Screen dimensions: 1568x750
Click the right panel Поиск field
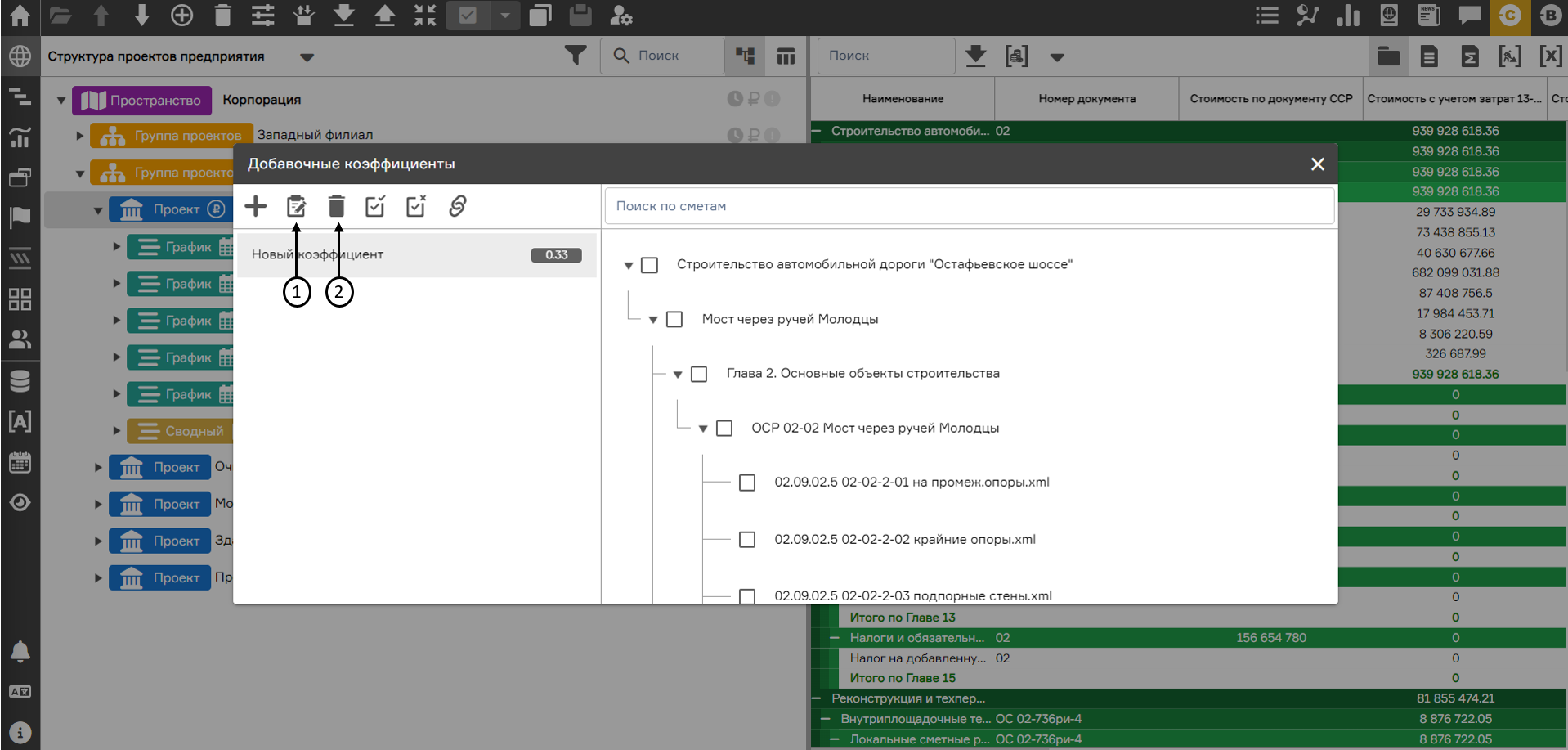click(x=886, y=56)
